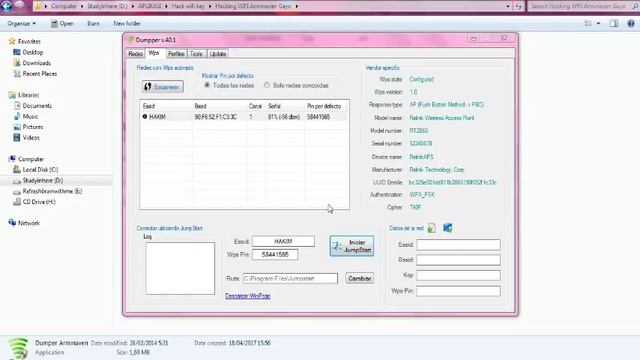Open Recent Places in the navigation pane
This screenshot has width=640, height=360.
tap(40, 73)
